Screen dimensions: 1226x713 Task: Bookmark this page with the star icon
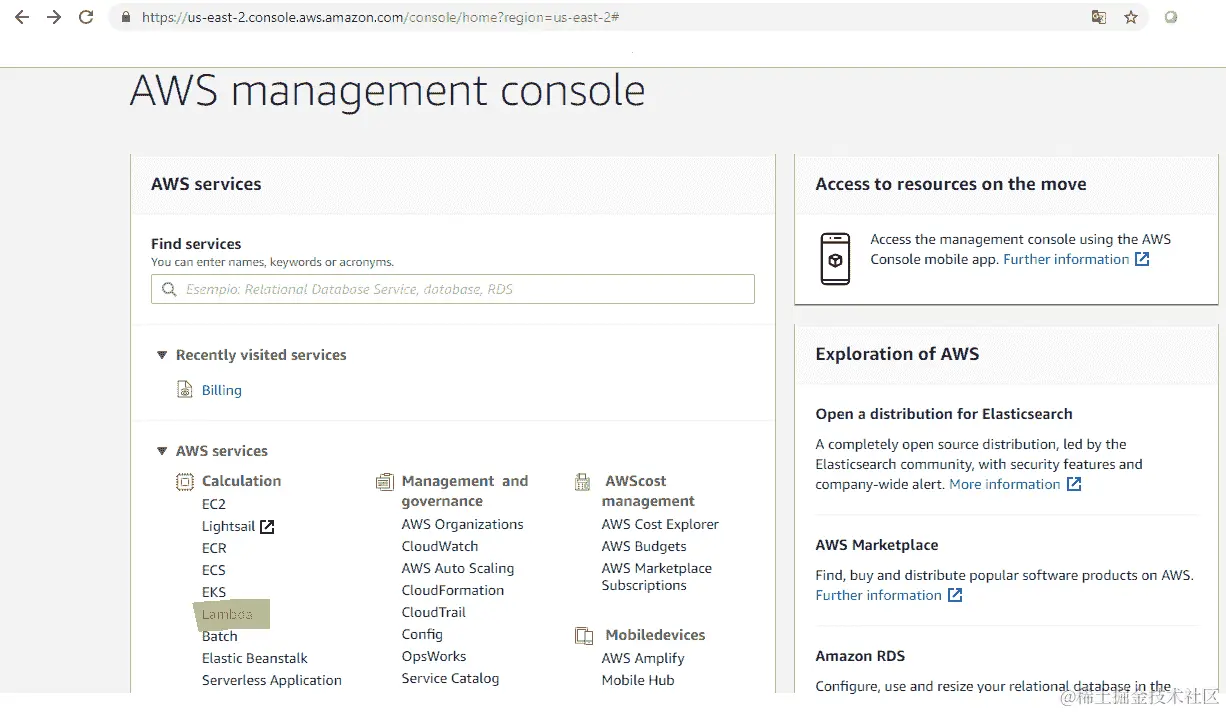point(1131,17)
